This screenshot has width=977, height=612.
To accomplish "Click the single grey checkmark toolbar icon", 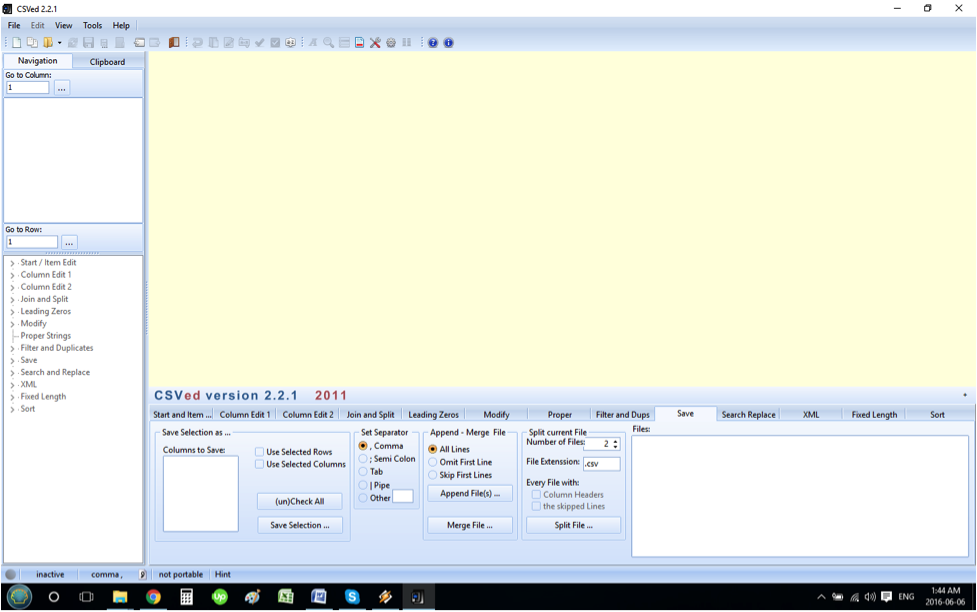I will [x=259, y=42].
